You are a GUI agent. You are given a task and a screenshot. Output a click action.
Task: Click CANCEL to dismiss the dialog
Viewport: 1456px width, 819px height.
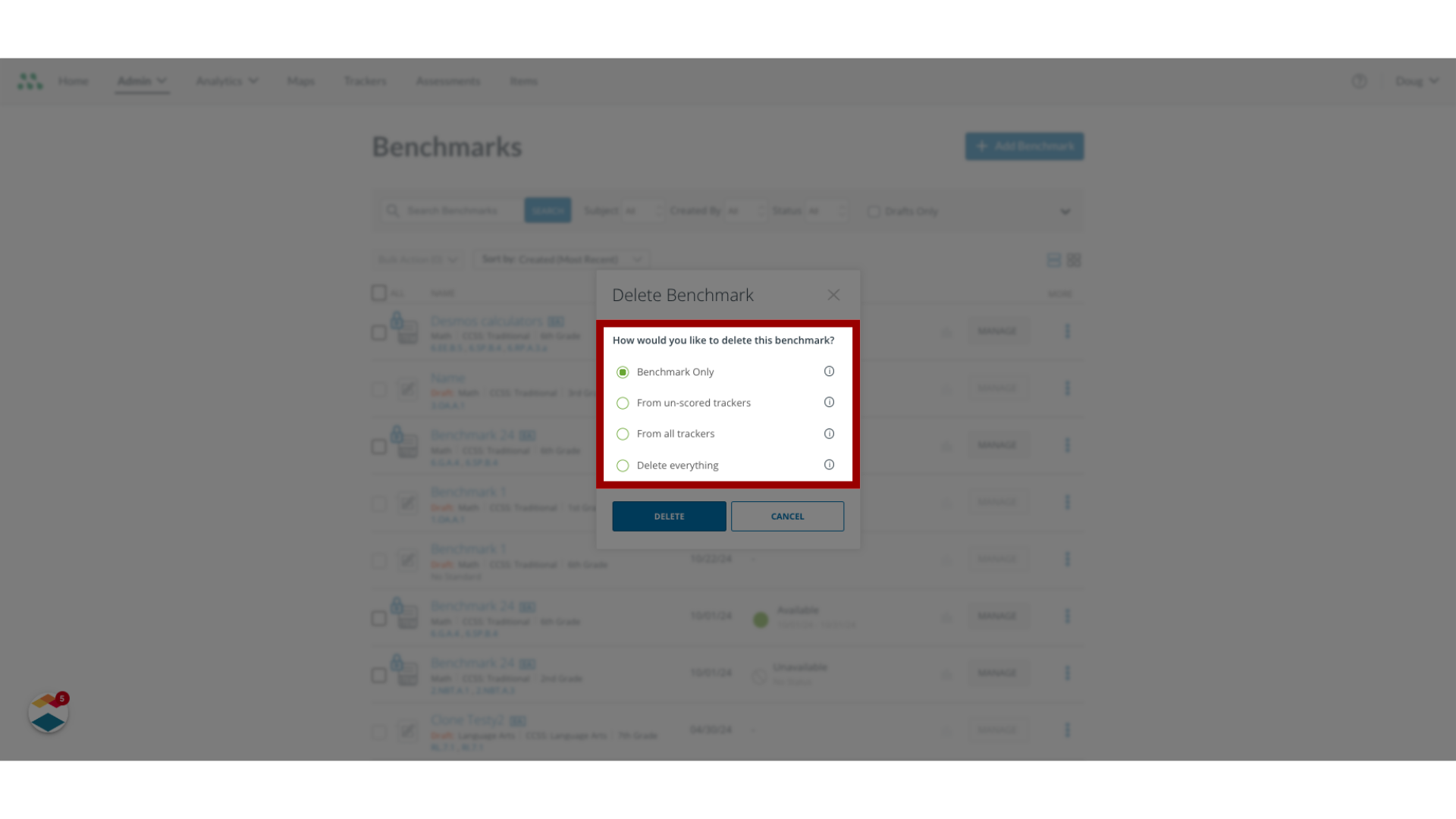tap(787, 516)
